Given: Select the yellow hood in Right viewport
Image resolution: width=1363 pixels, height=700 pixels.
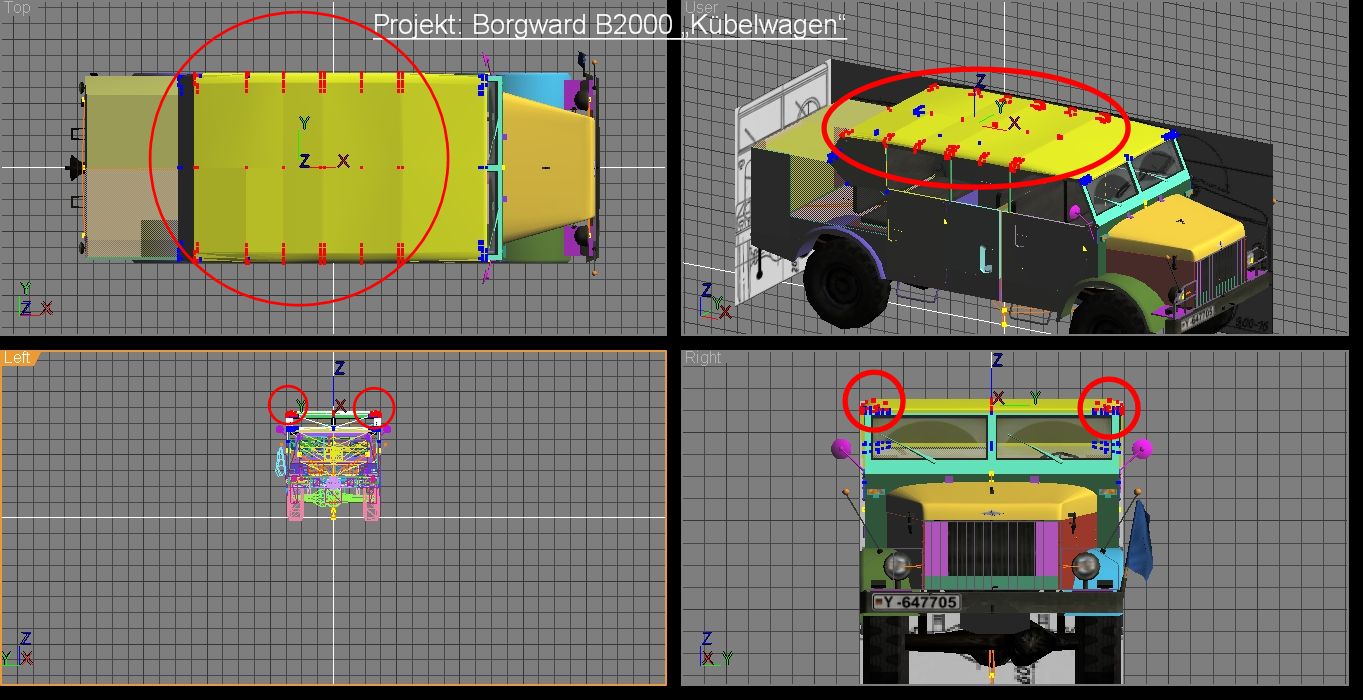Looking at the screenshot, I should 991,503.
